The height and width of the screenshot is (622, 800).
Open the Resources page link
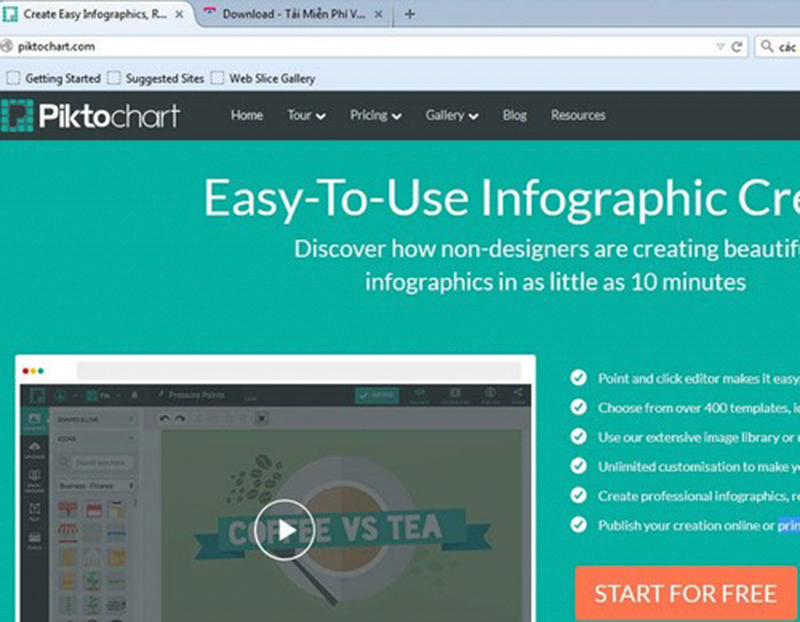pos(578,115)
